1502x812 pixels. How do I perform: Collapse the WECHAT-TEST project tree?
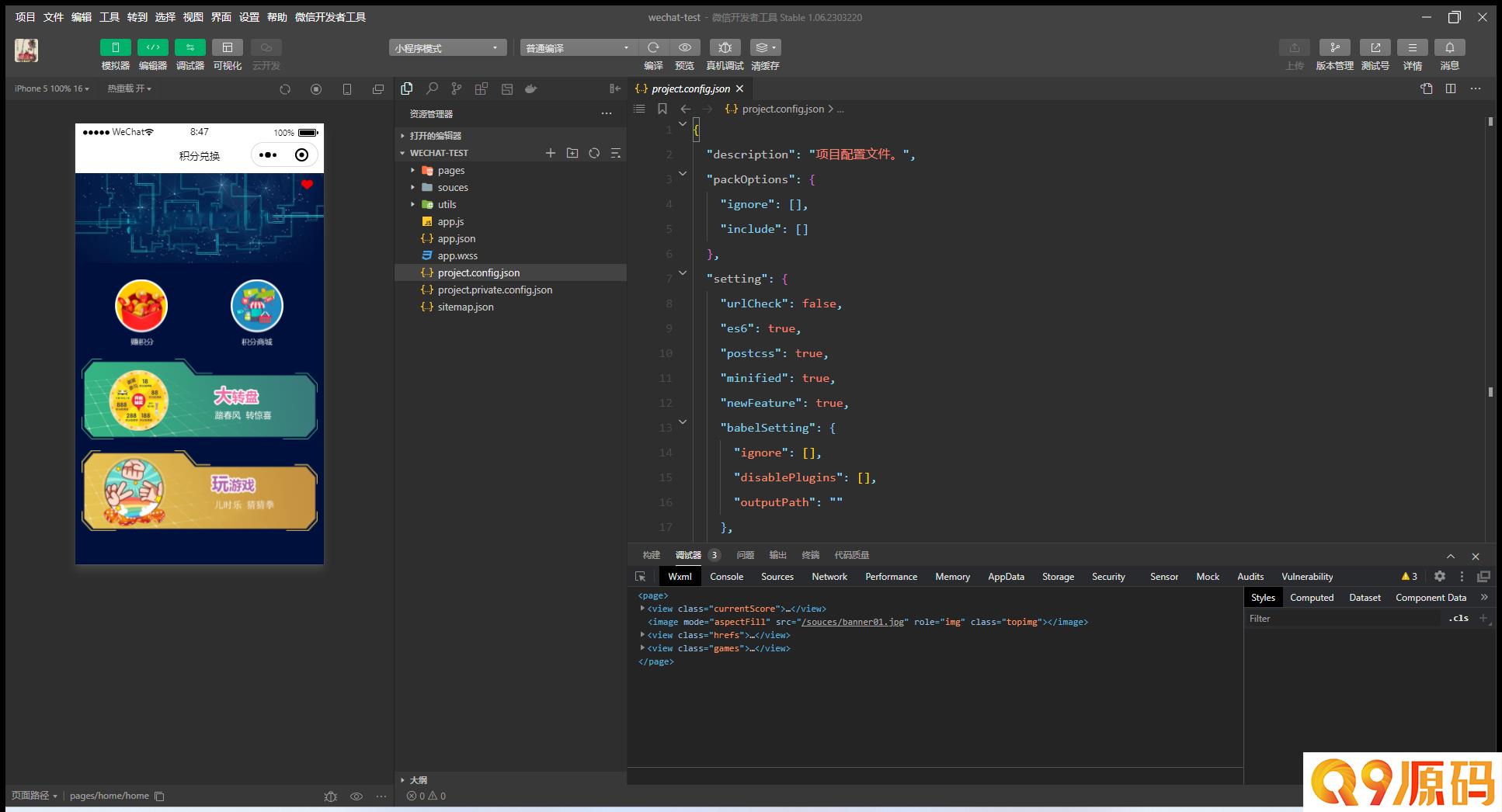pyautogui.click(x=440, y=153)
